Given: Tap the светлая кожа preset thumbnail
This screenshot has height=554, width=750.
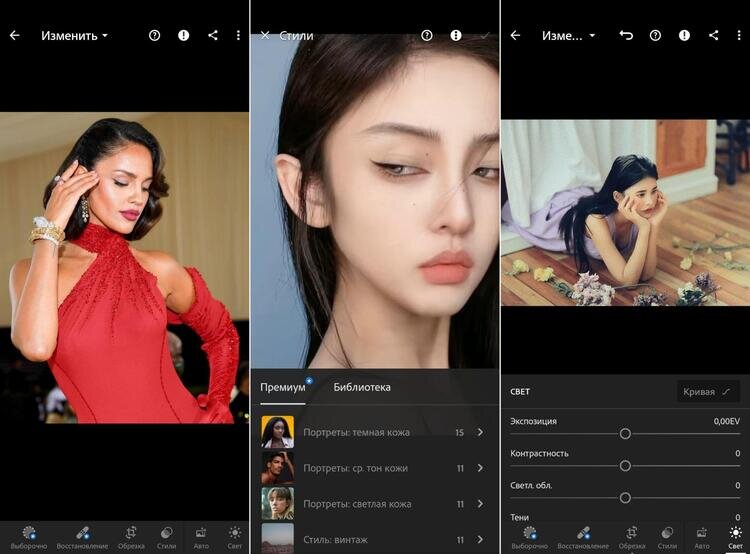Looking at the screenshot, I should (x=278, y=504).
